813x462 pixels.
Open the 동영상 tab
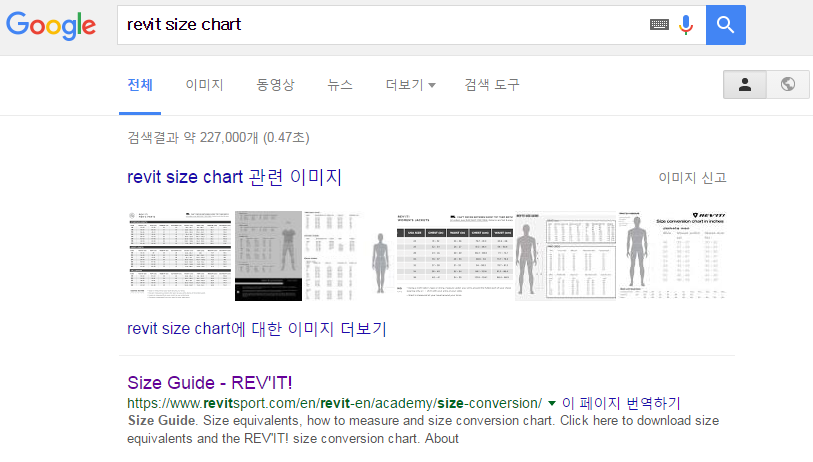(x=275, y=85)
